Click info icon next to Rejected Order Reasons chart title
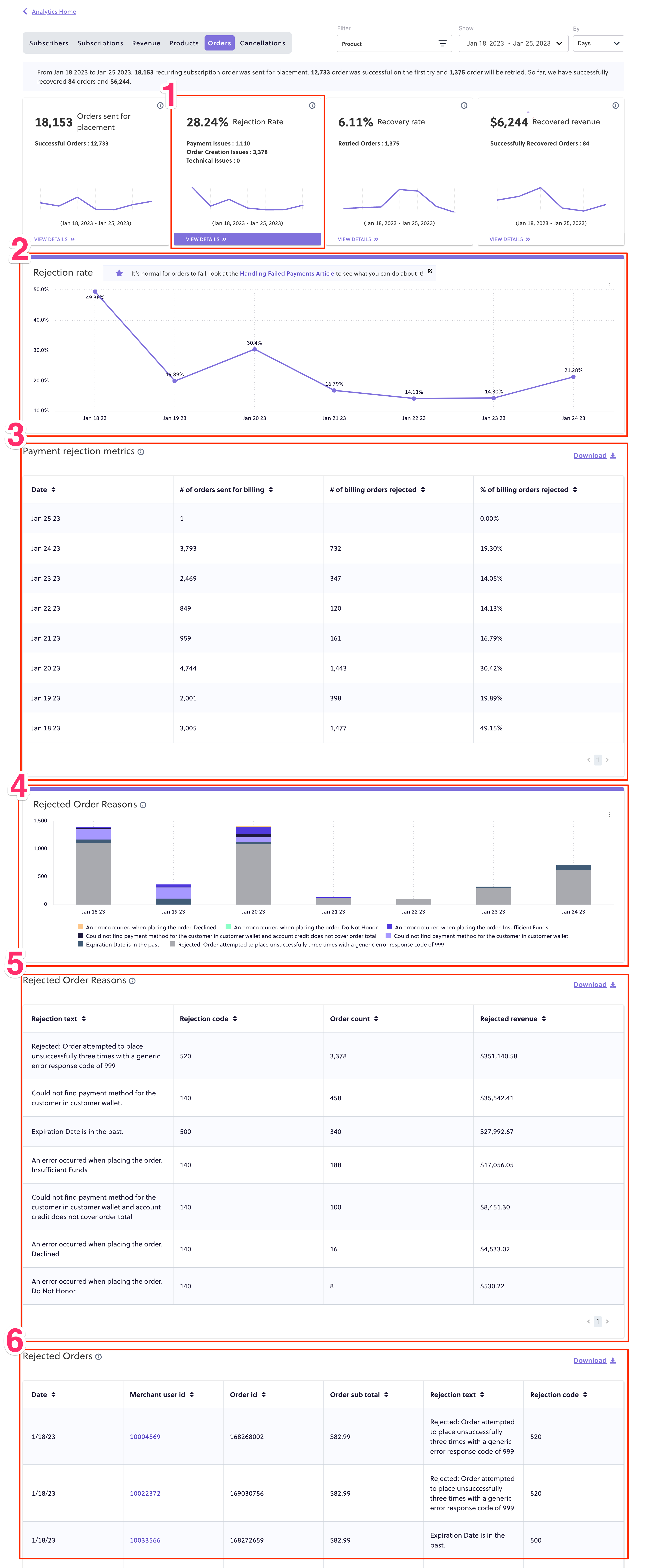The image size is (647, 1568). point(143,805)
